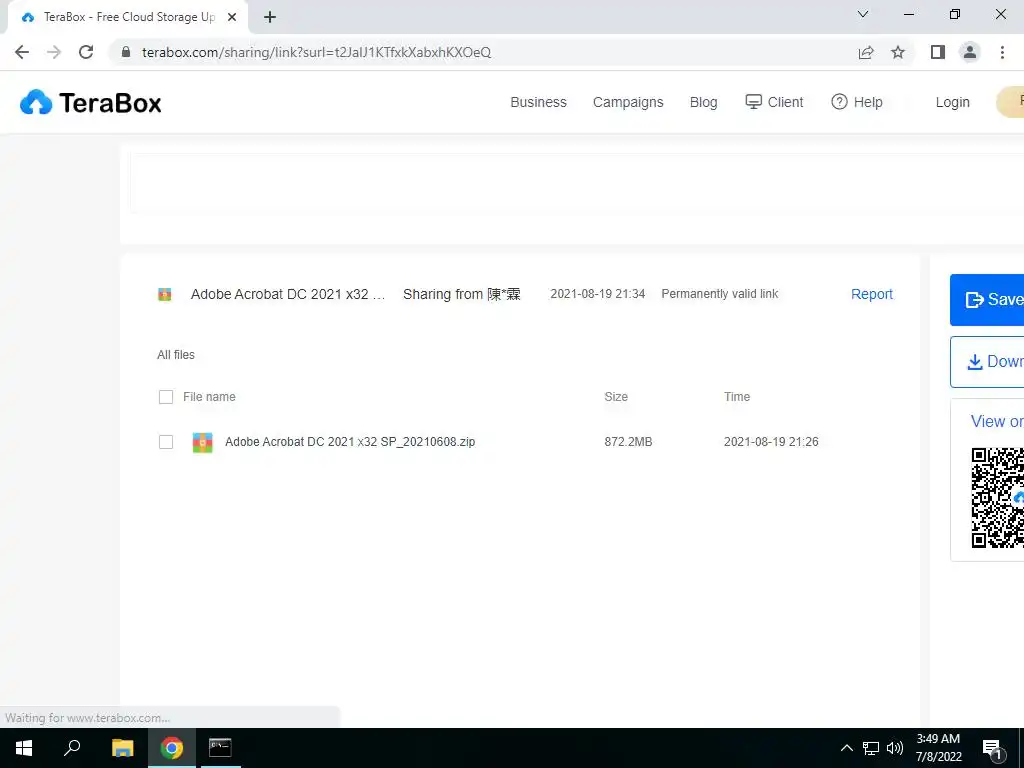Bookmark this page with star icon
The image size is (1024, 768).
pos(898,52)
